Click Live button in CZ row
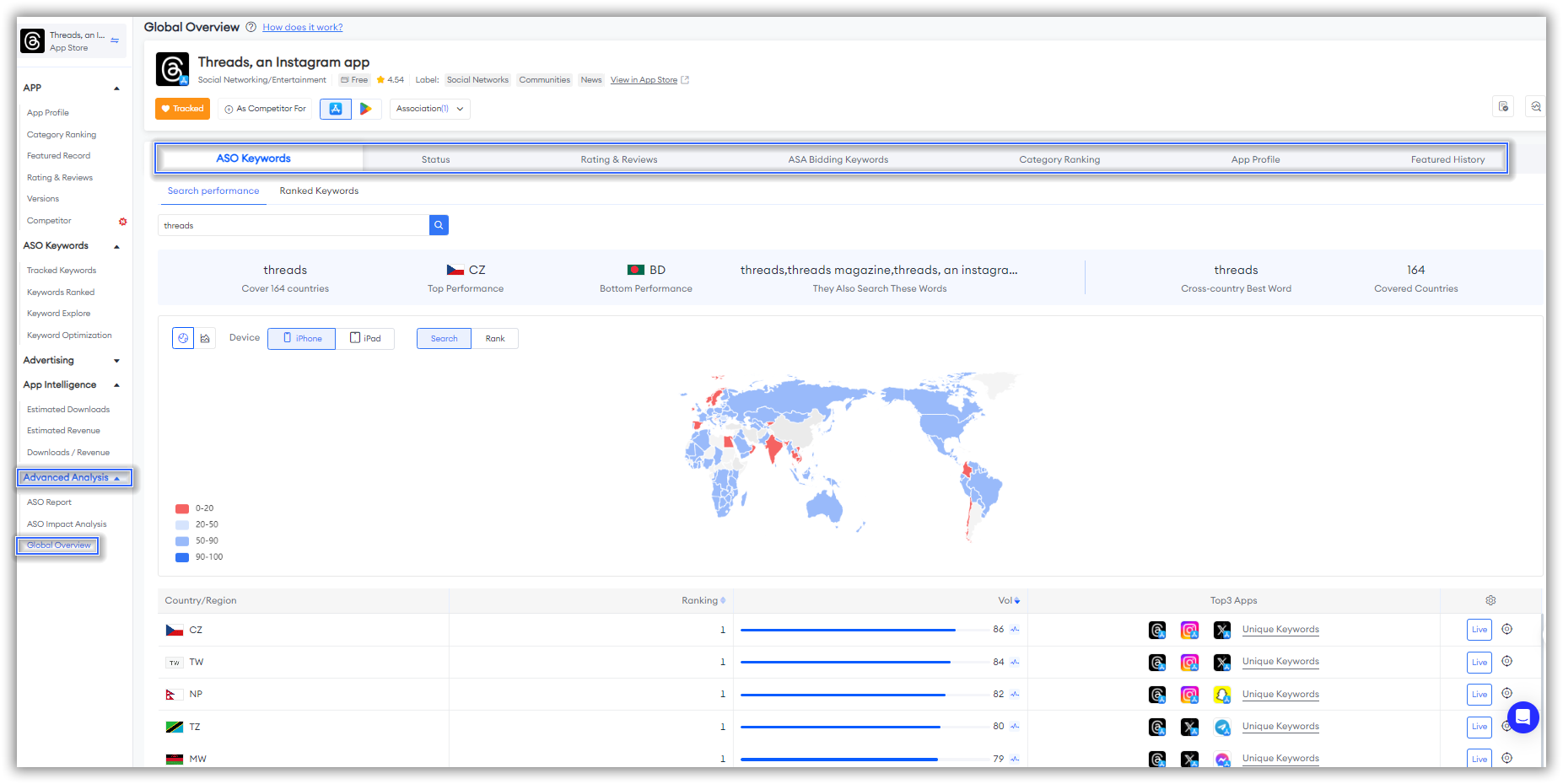 click(x=1479, y=630)
